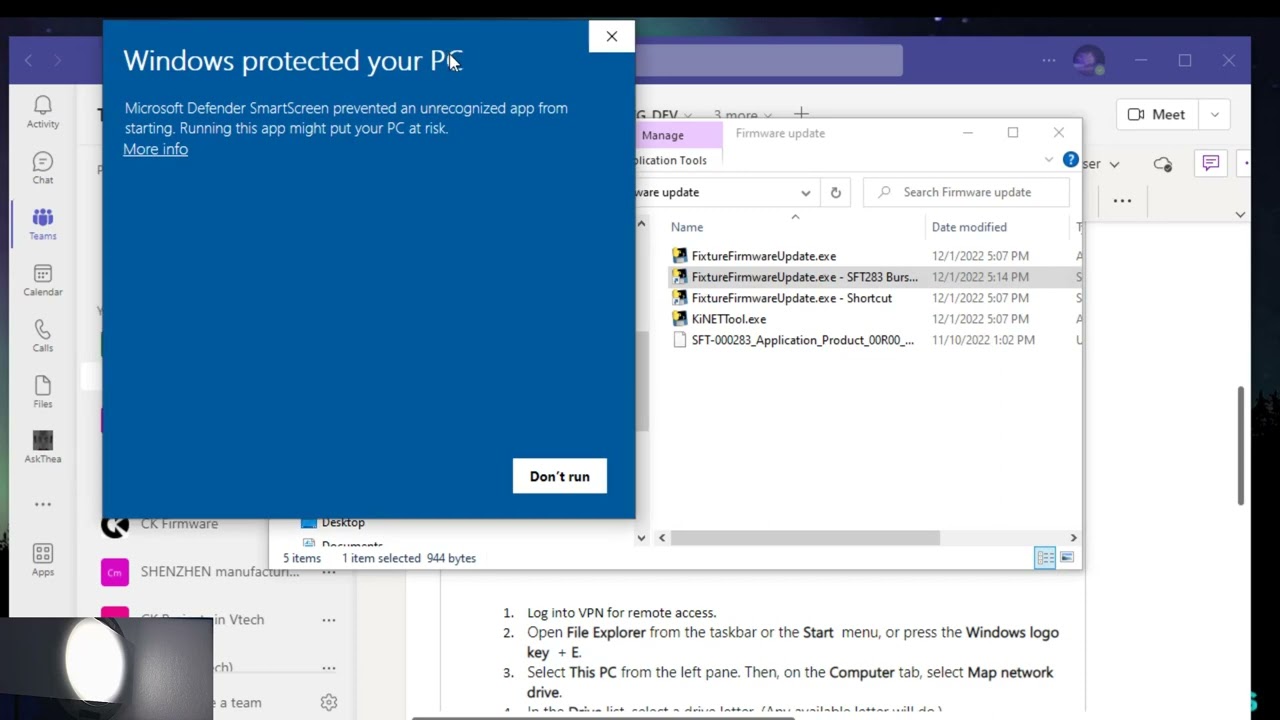The height and width of the screenshot is (720, 1280).
Task: Select KiNETTool.exe file
Action: 729,319
